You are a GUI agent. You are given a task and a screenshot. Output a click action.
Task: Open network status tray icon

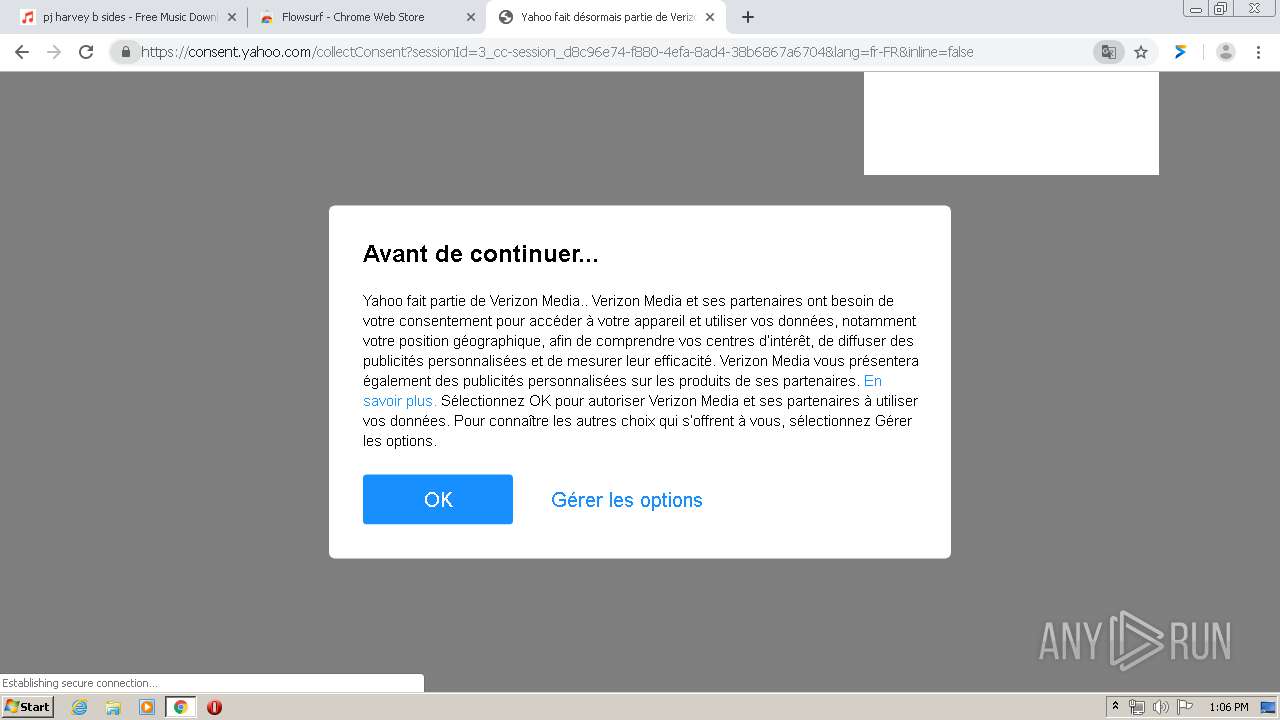point(1137,707)
